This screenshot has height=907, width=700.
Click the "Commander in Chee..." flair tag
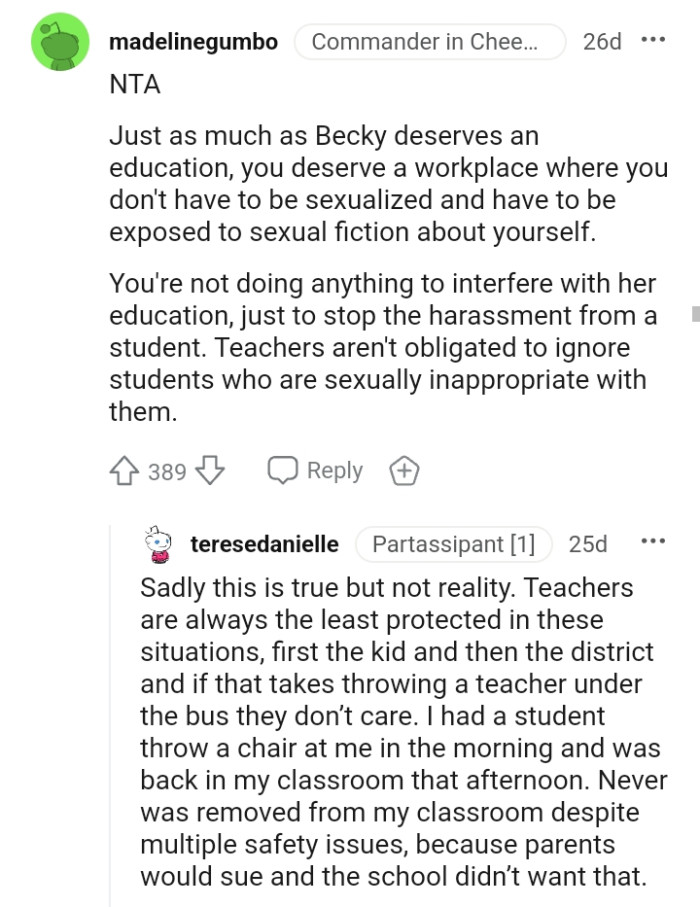tap(430, 42)
